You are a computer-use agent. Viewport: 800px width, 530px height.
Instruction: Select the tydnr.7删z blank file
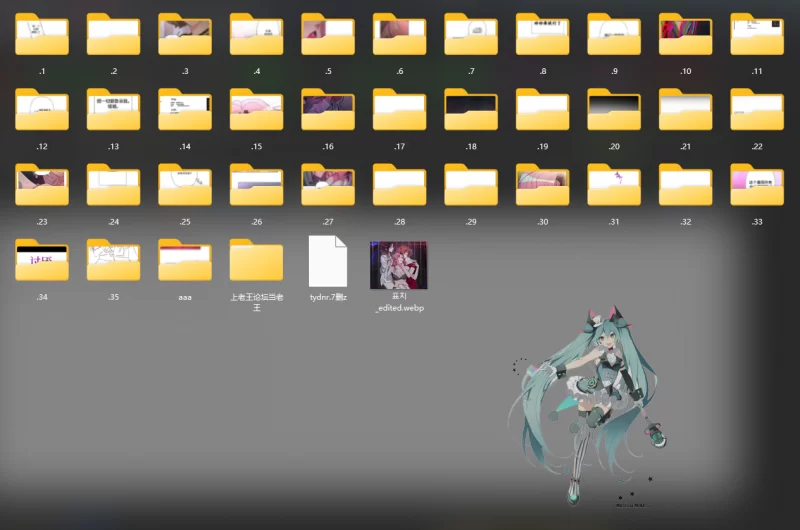click(x=328, y=261)
